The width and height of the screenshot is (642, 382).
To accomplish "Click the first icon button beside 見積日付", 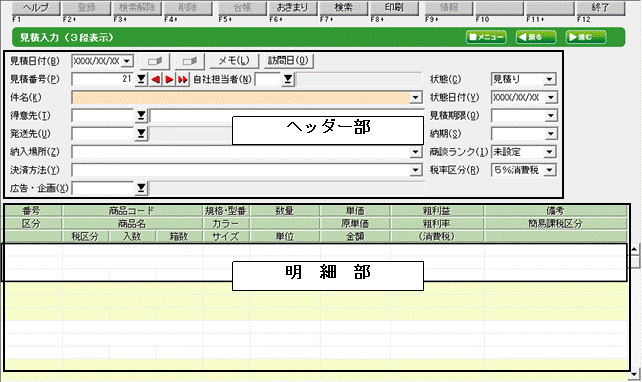I will tap(155, 61).
